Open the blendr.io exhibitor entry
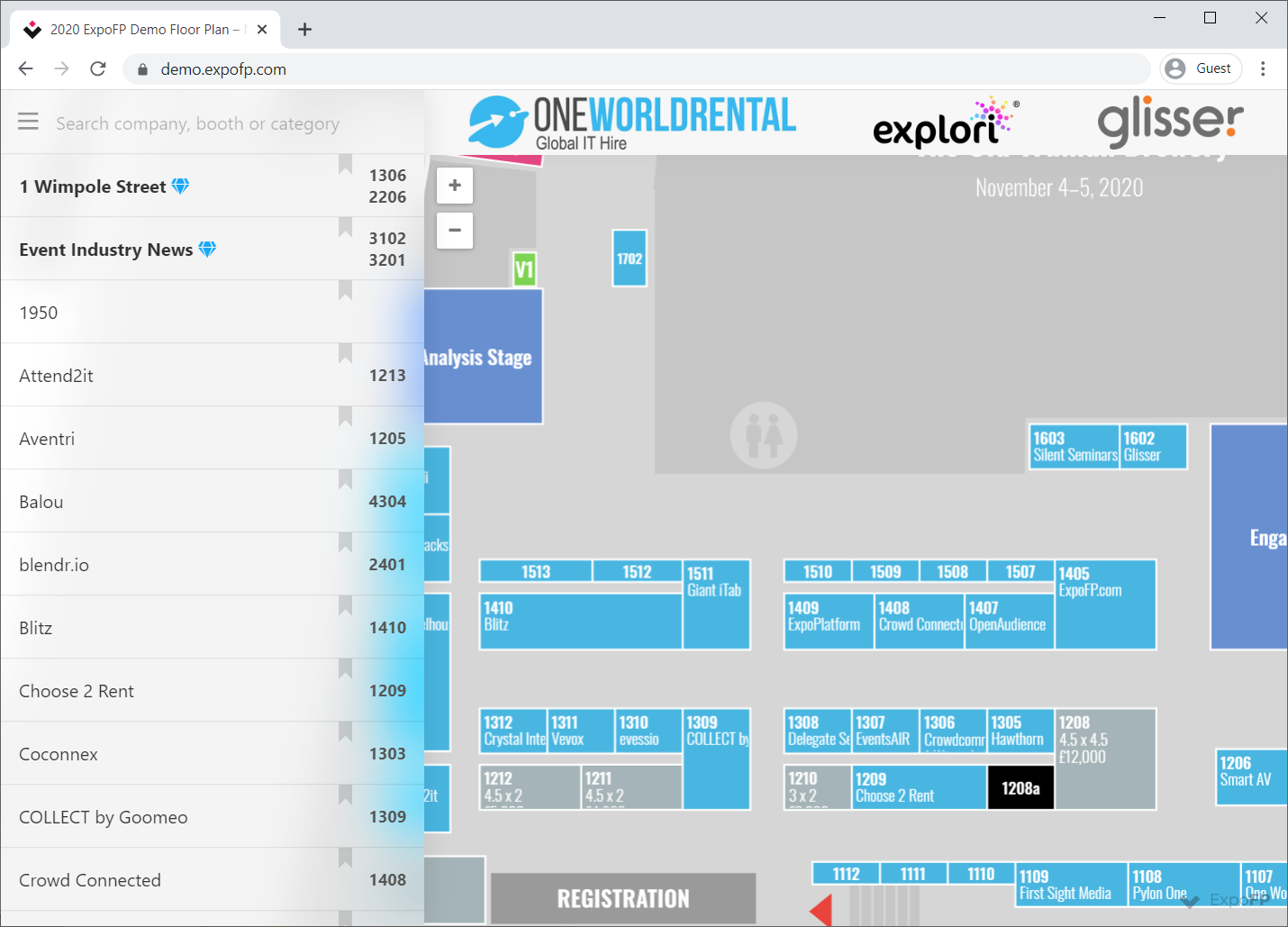1288x927 pixels. pos(212,564)
